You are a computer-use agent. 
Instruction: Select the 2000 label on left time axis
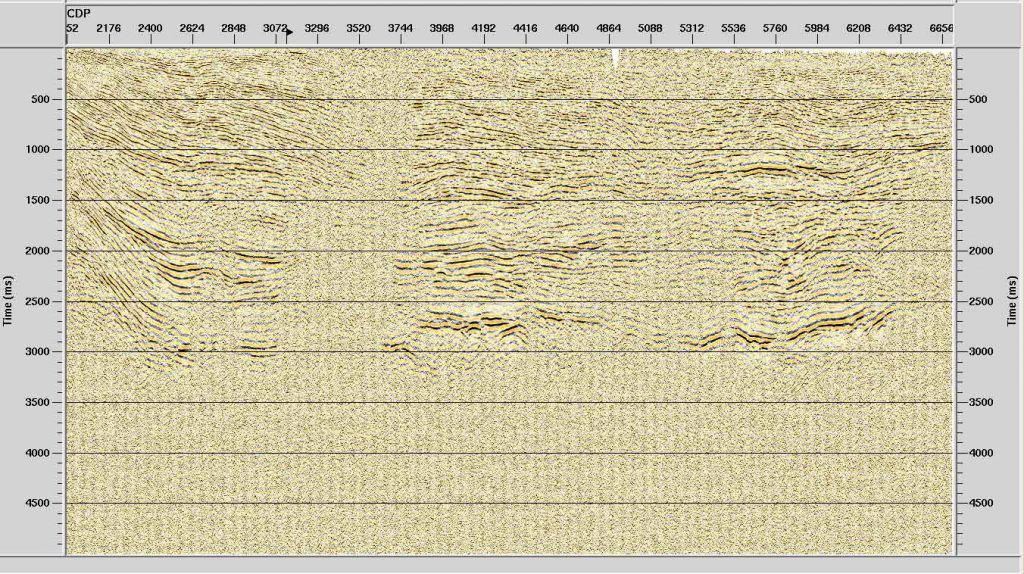pos(37,251)
